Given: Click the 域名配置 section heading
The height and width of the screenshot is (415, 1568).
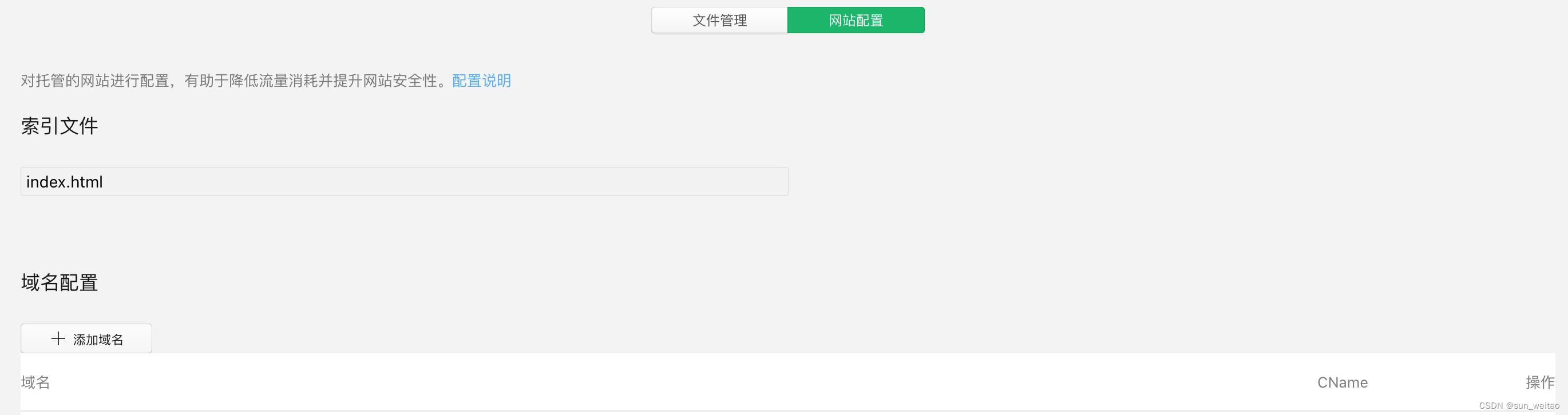Looking at the screenshot, I should coord(59,282).
